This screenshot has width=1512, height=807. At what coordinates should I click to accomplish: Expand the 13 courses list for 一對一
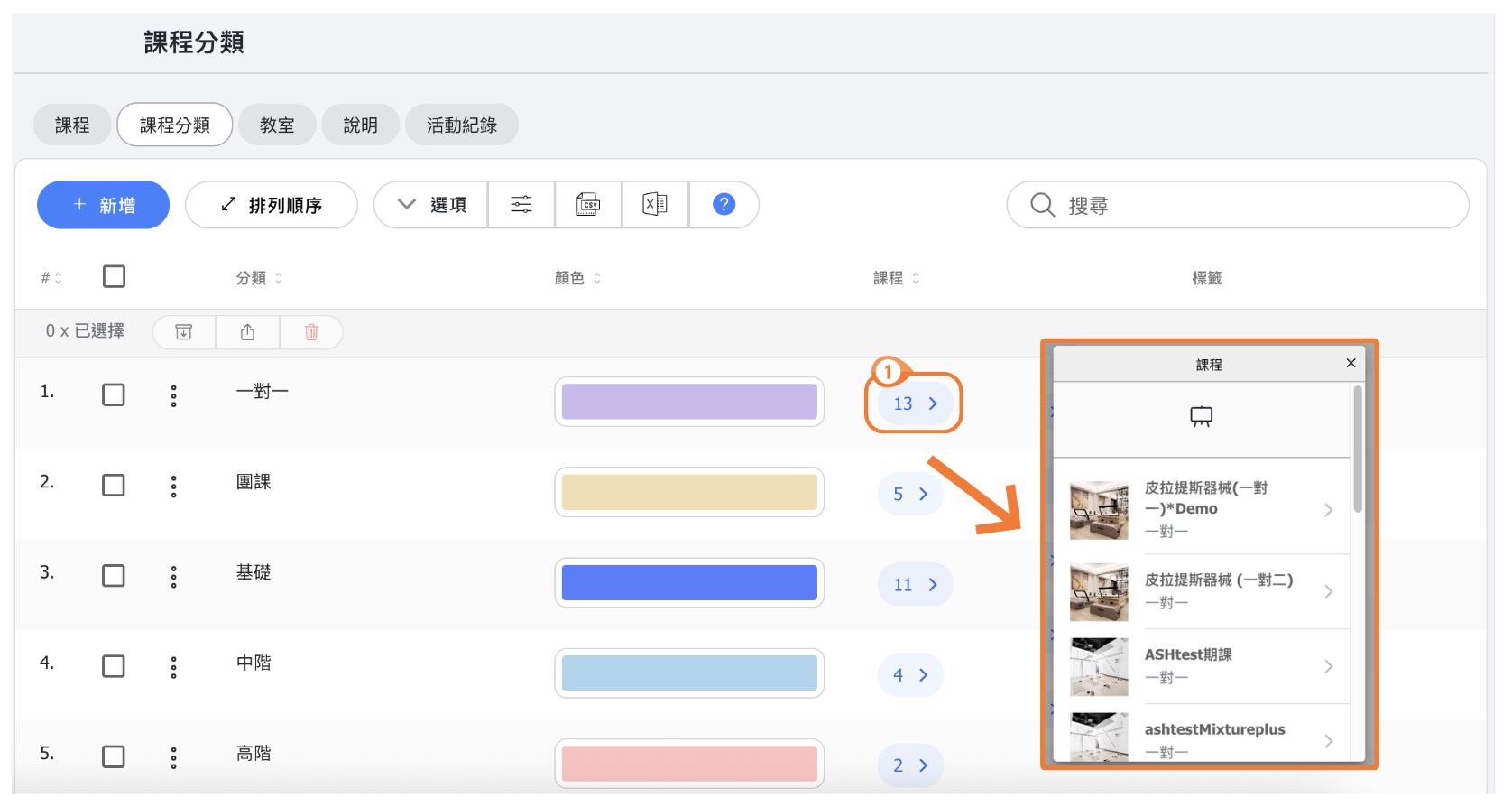coord(915,403)
